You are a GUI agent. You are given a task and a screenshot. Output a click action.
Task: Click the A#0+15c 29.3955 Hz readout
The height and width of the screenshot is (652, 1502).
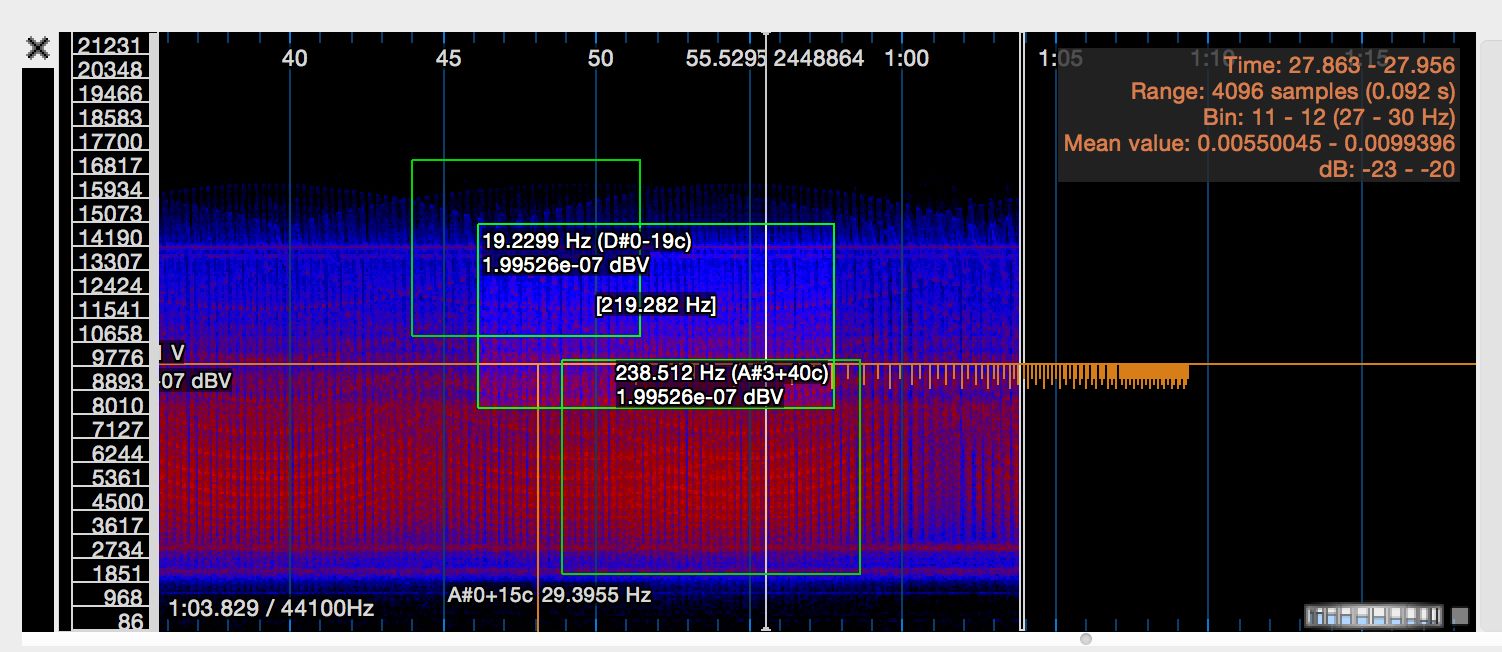549,595
